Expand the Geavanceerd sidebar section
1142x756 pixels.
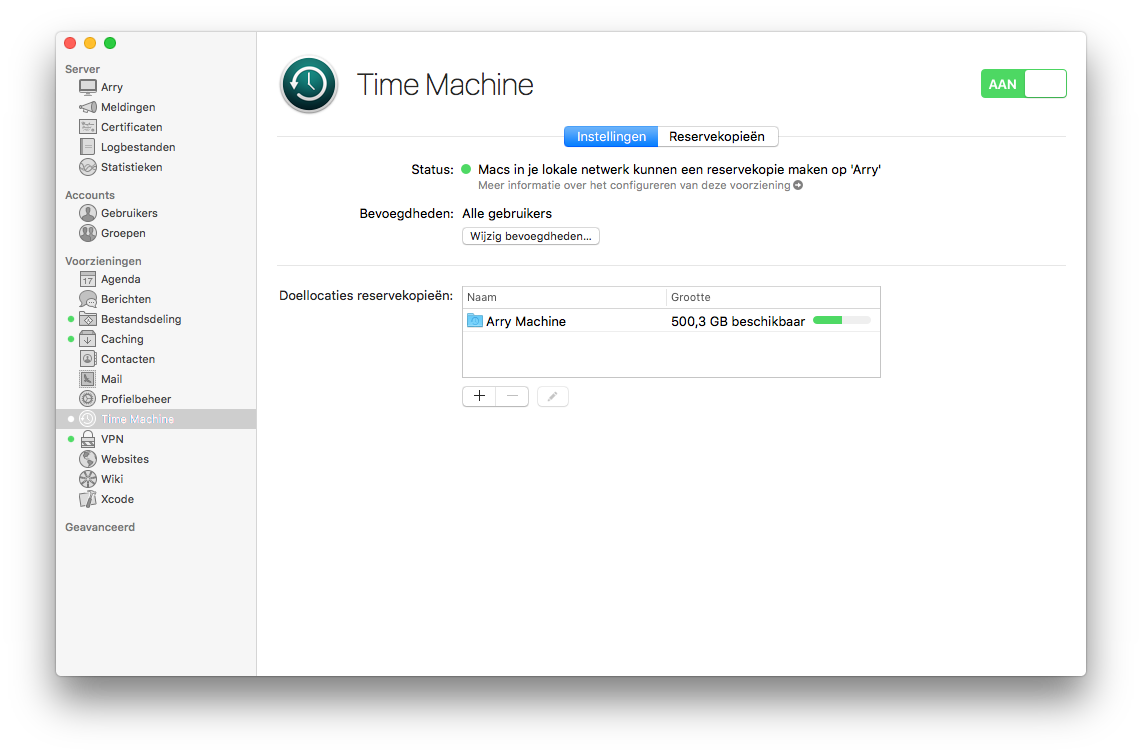(100, 527)
